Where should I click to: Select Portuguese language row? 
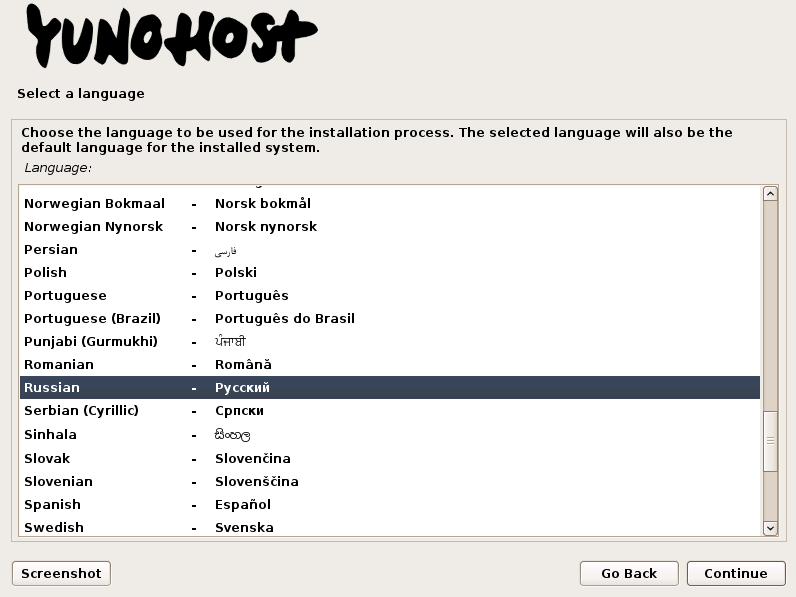click(x=389, y=295)
